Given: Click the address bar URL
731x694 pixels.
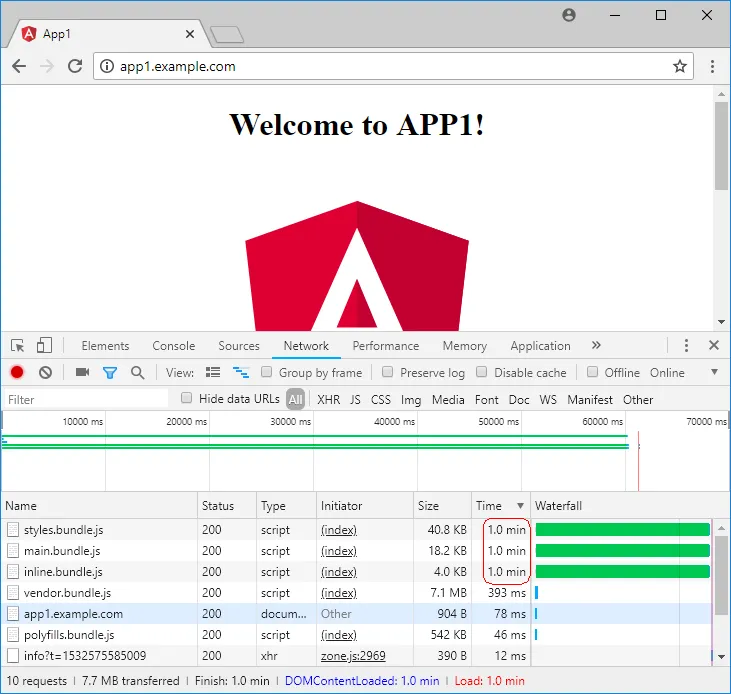Looking at the screenshot, I should pos(178,66).
